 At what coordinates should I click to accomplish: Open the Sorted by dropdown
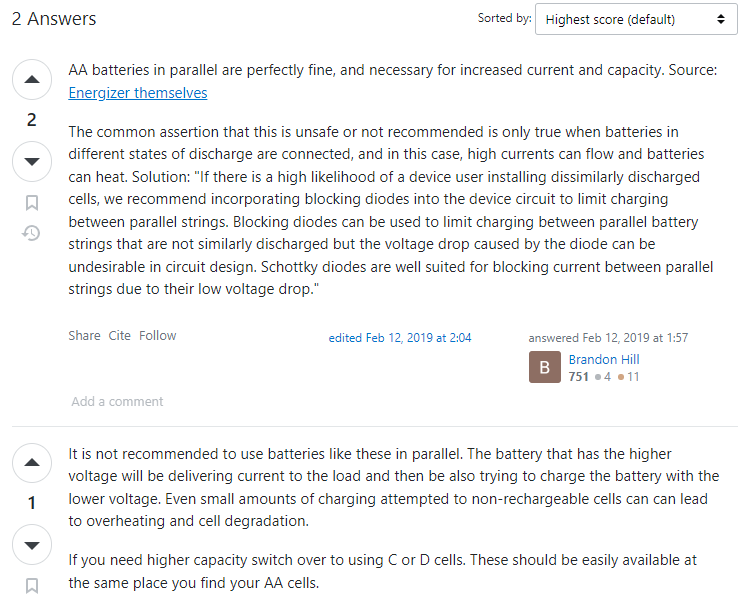pyautogui.click(x=636, y=19)
